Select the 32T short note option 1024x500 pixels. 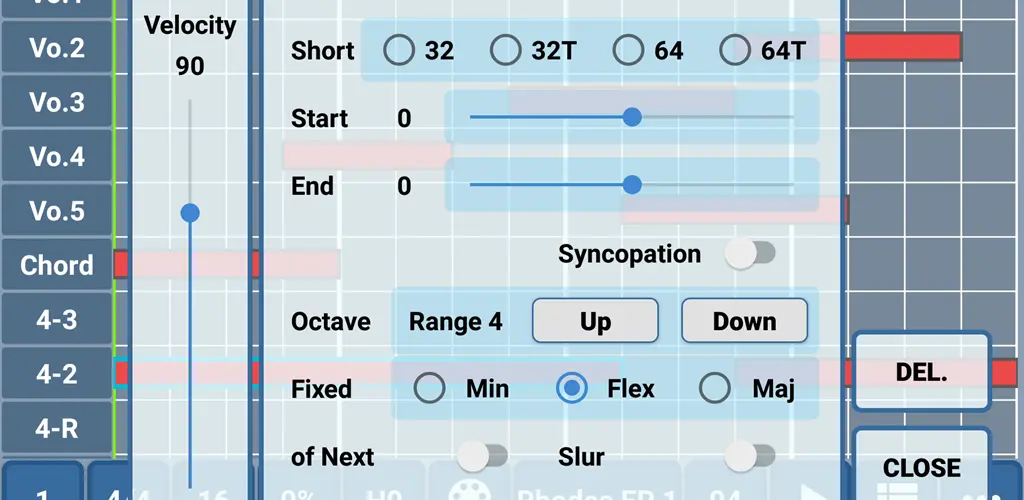[505, 50]
